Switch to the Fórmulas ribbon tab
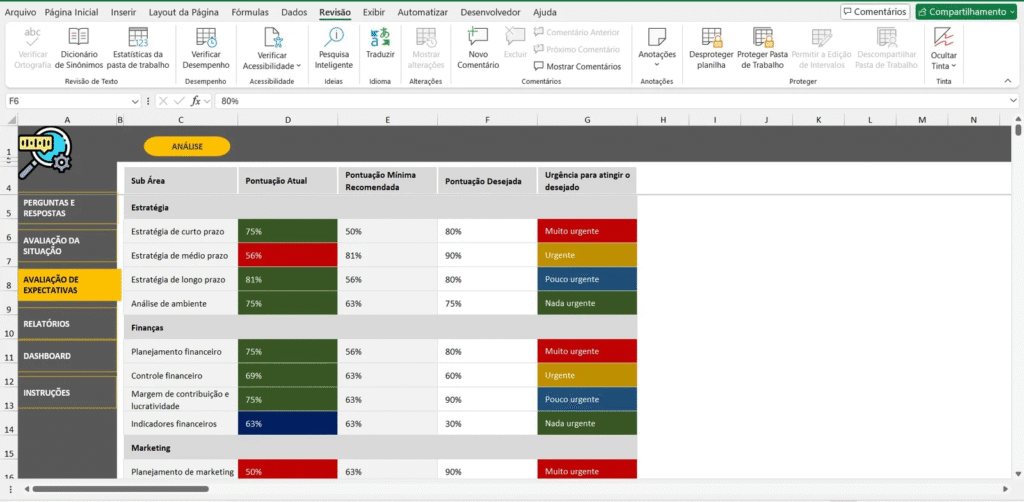This screenshot has width=1024, height=502. point(249,12)
